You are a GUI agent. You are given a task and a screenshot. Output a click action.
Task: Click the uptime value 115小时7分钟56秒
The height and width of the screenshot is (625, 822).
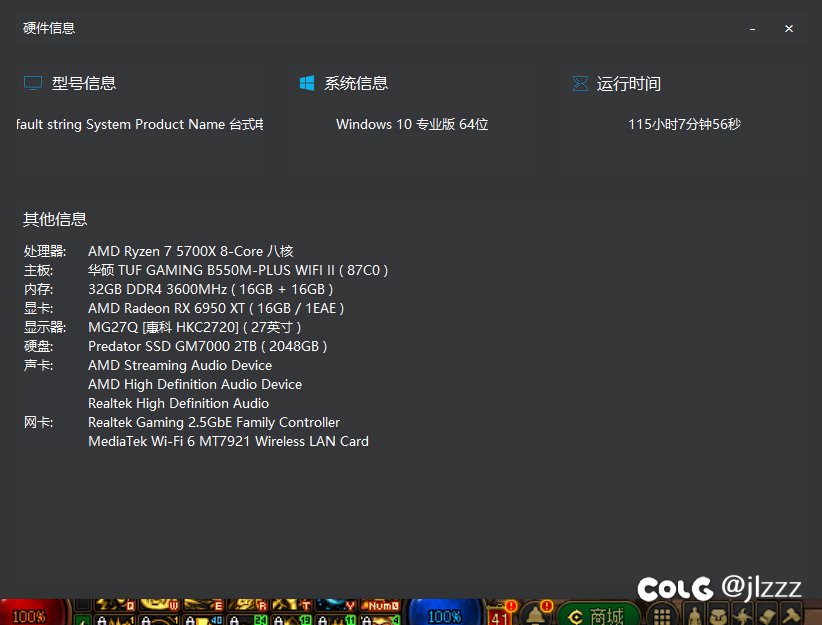(x=684, y=124)
